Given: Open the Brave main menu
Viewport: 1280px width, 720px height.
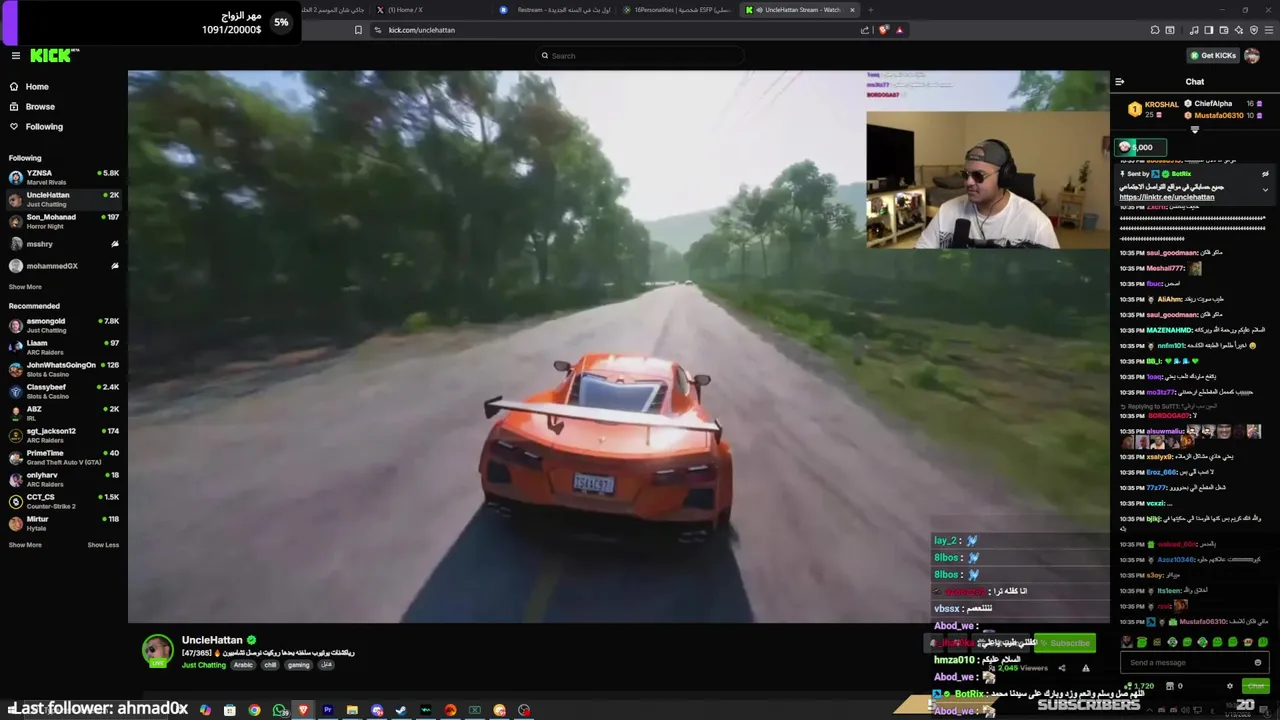Looking at the screenshot, I should tap(1269, 30).
